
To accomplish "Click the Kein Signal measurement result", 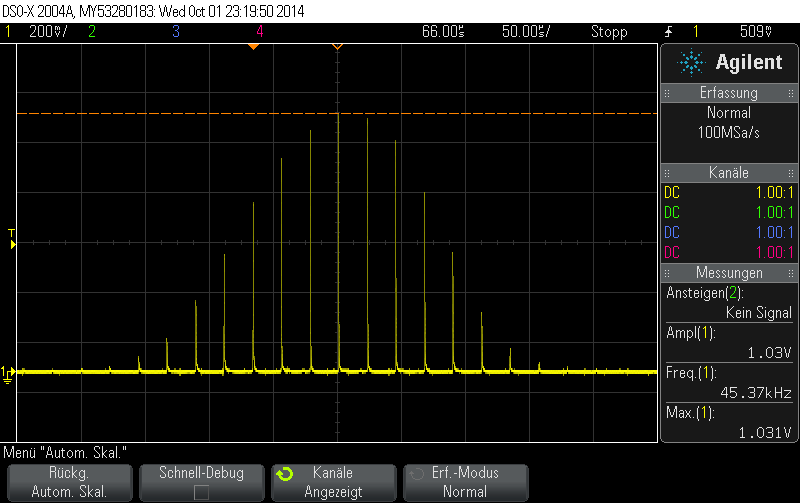I will tap(759, 313).
